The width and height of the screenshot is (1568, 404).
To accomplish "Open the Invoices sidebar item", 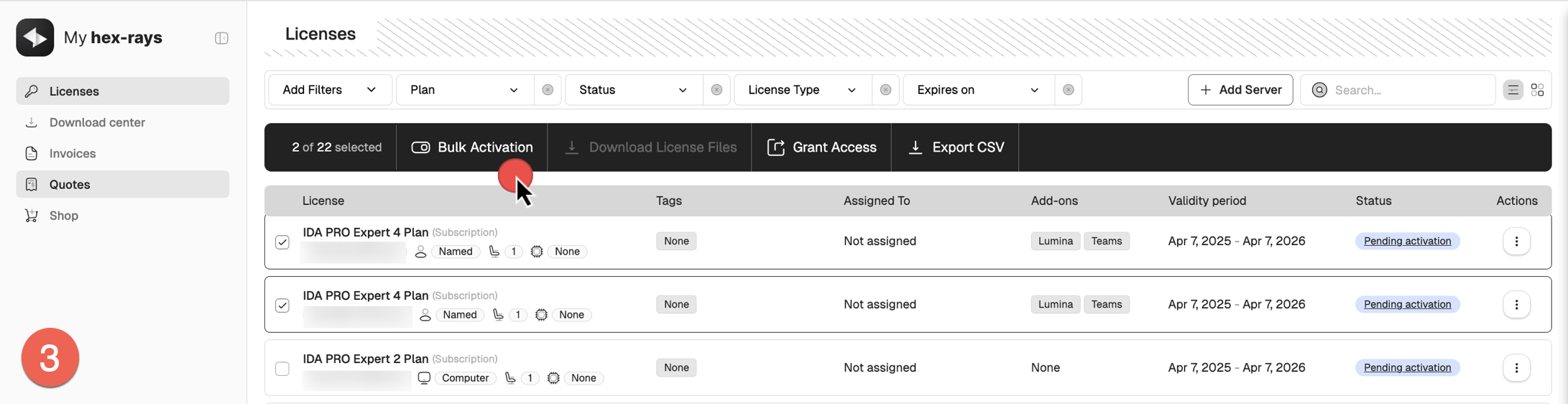I will pos(73,153).
